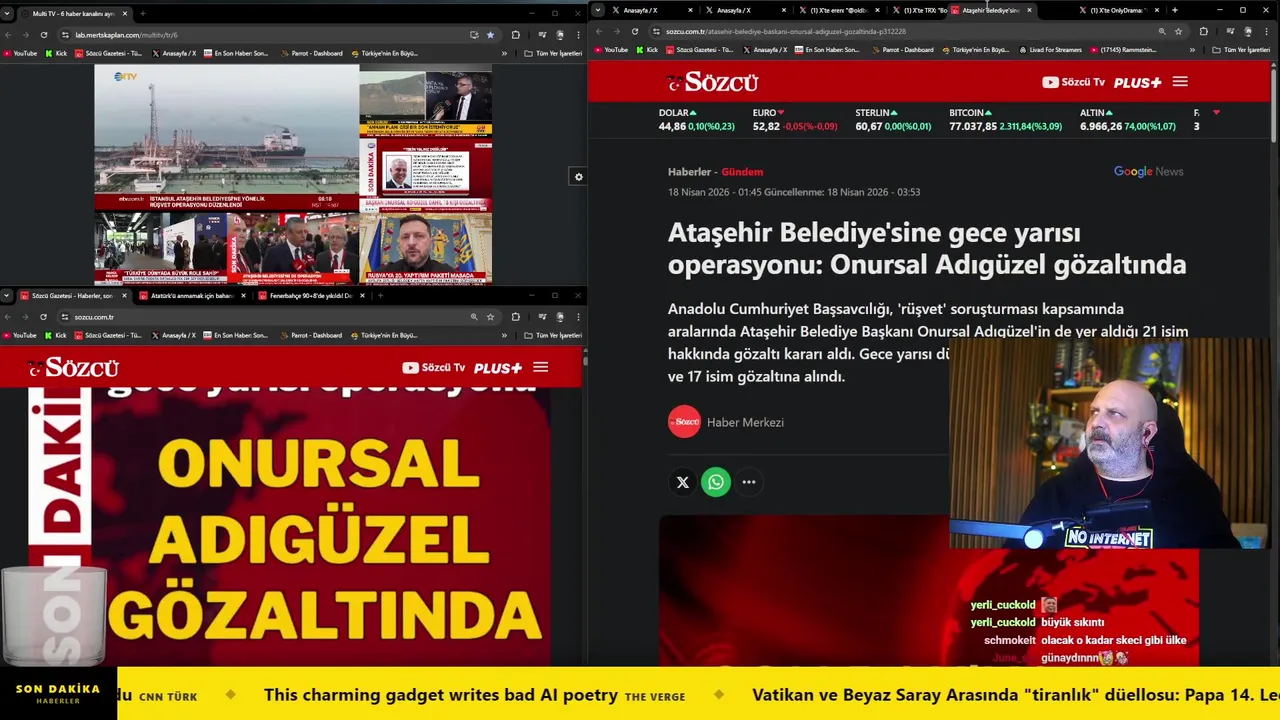This screenshot has width=1280, height=720.
Task: Open extensions menu in Multi TV window
Action: click(x=516, y=35)
